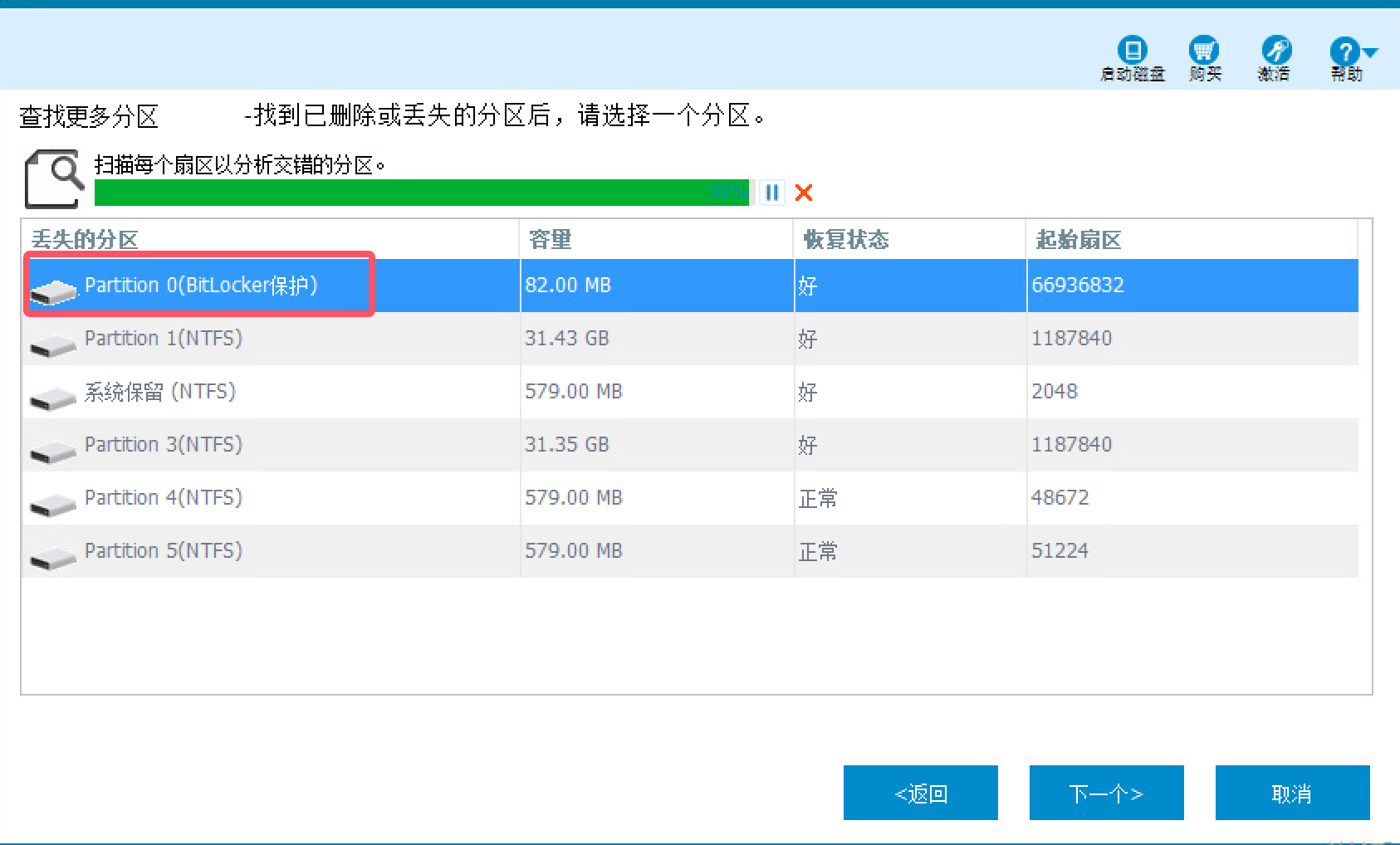
Task: Sort by 恢复状态 column header
Action: coord(845,240)
